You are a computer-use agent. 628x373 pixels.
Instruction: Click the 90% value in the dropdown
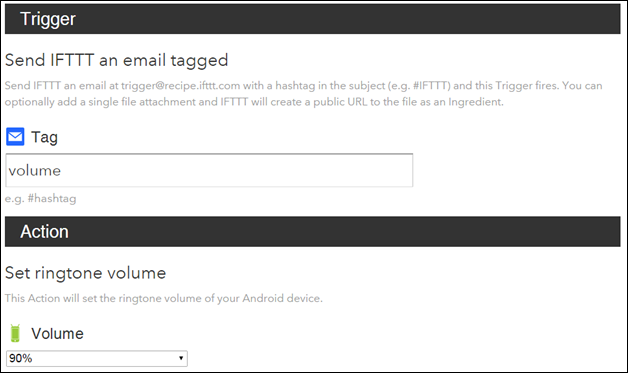tap(20, 359)
